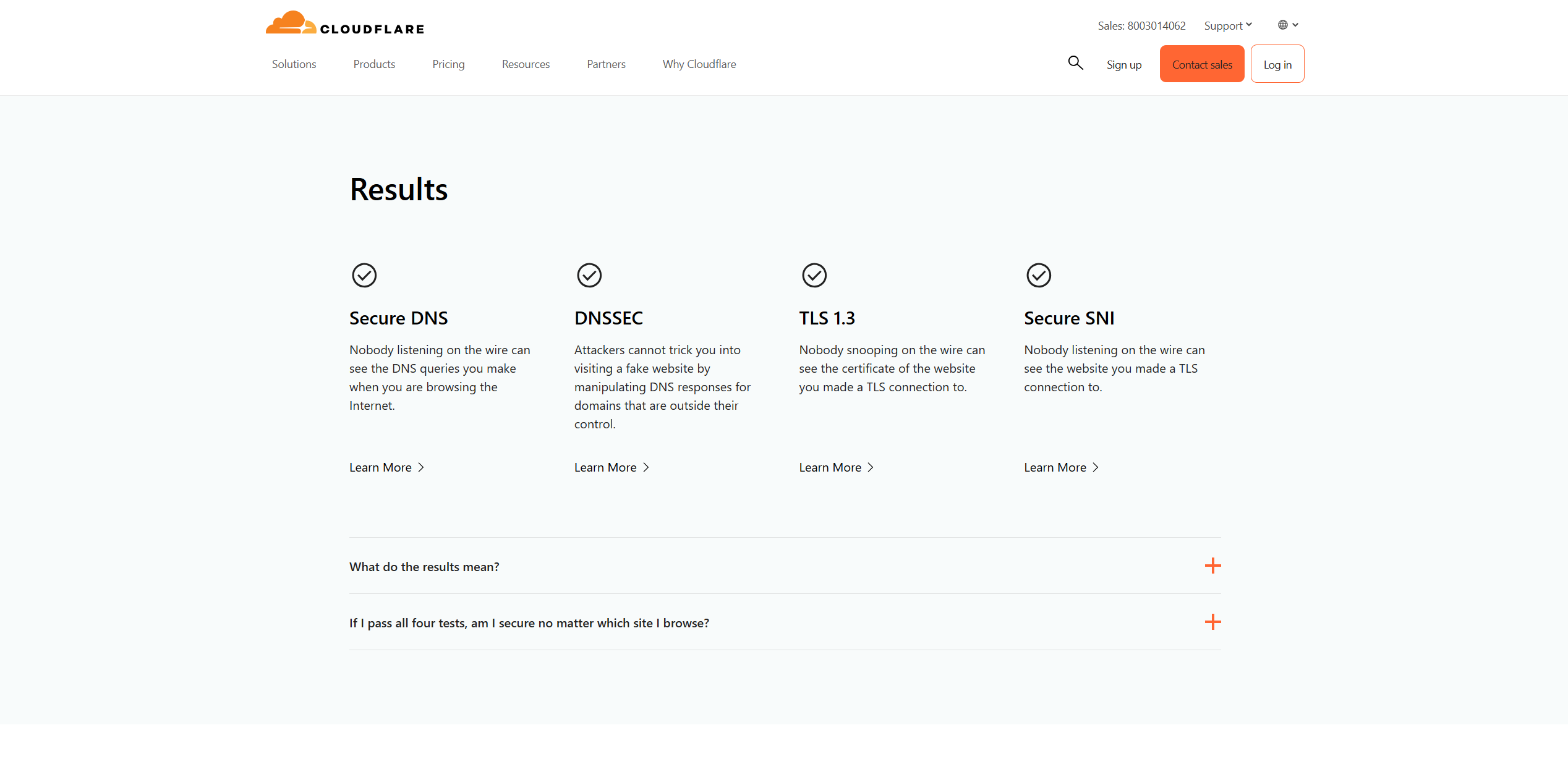Click the DNSSEC checkmark icon
1568x780 pixels.
pyautogui.click(x=589, y=275)
